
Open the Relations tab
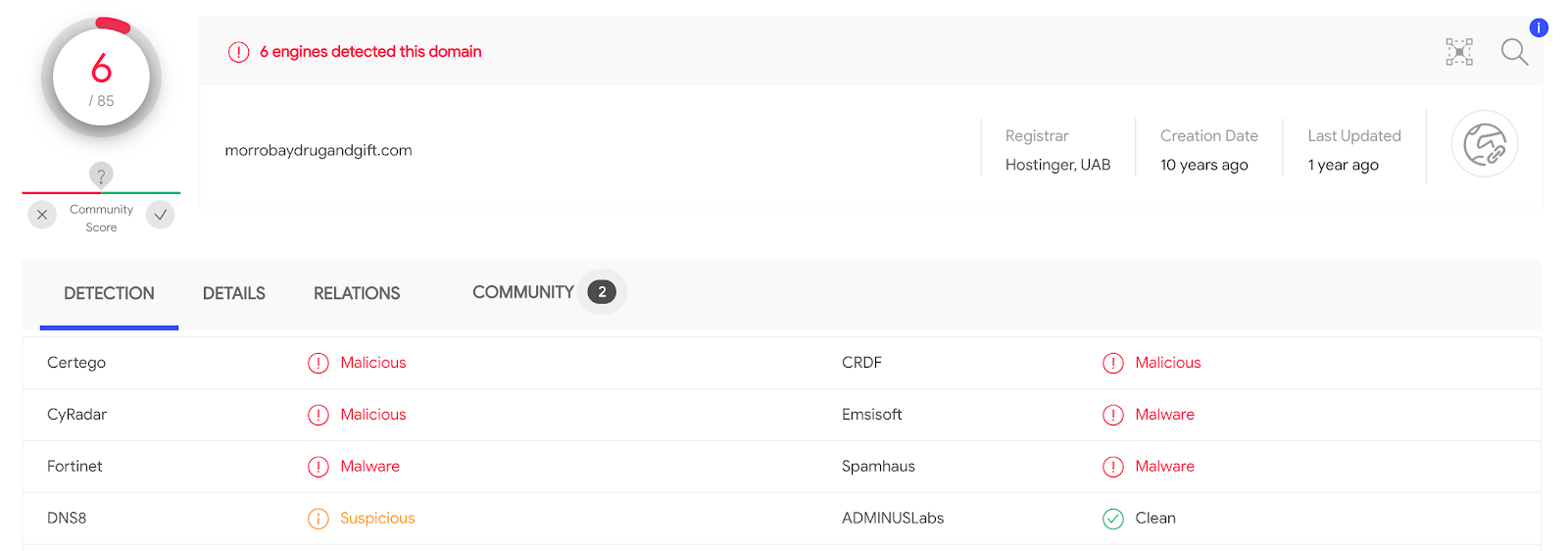pyautogui.click(x=357, y=293)
